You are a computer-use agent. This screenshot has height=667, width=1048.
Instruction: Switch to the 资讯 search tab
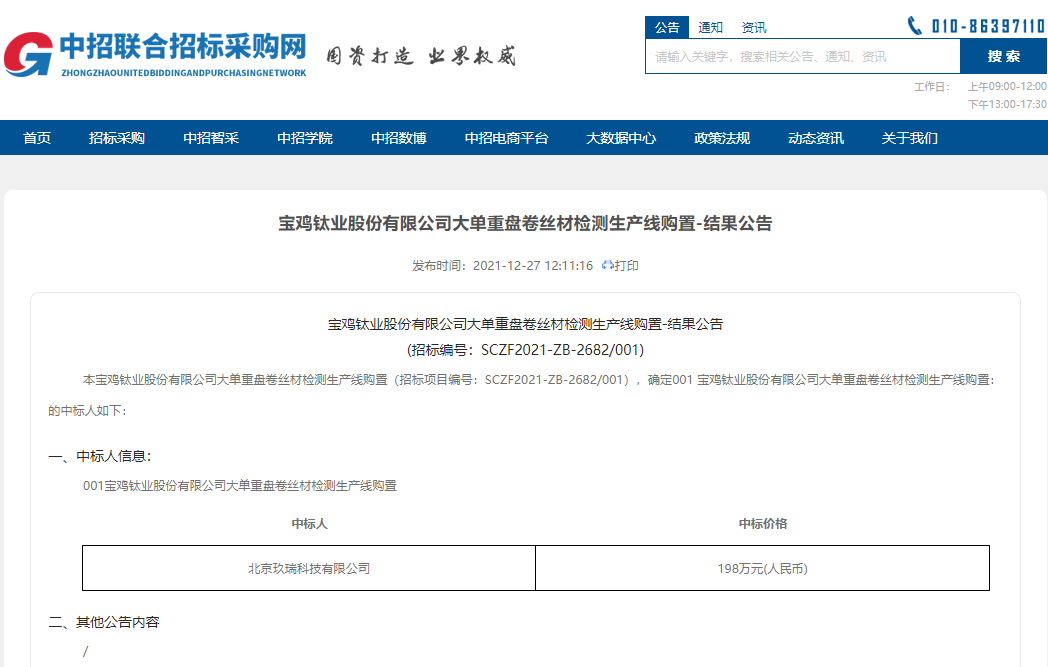coord(754,28)
